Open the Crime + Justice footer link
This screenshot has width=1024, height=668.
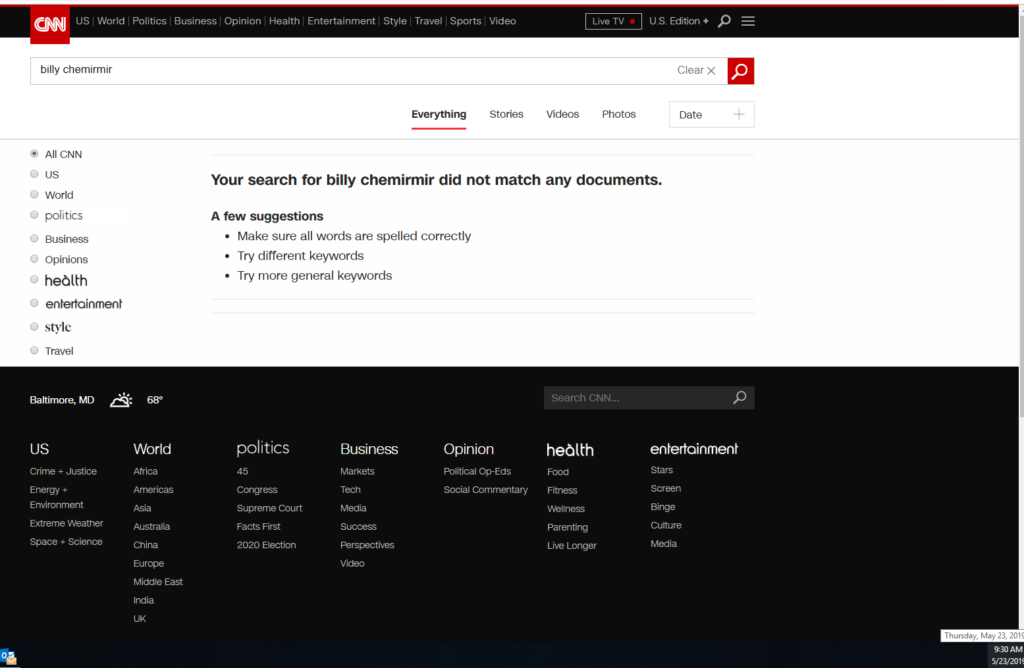tap(63, 471)
